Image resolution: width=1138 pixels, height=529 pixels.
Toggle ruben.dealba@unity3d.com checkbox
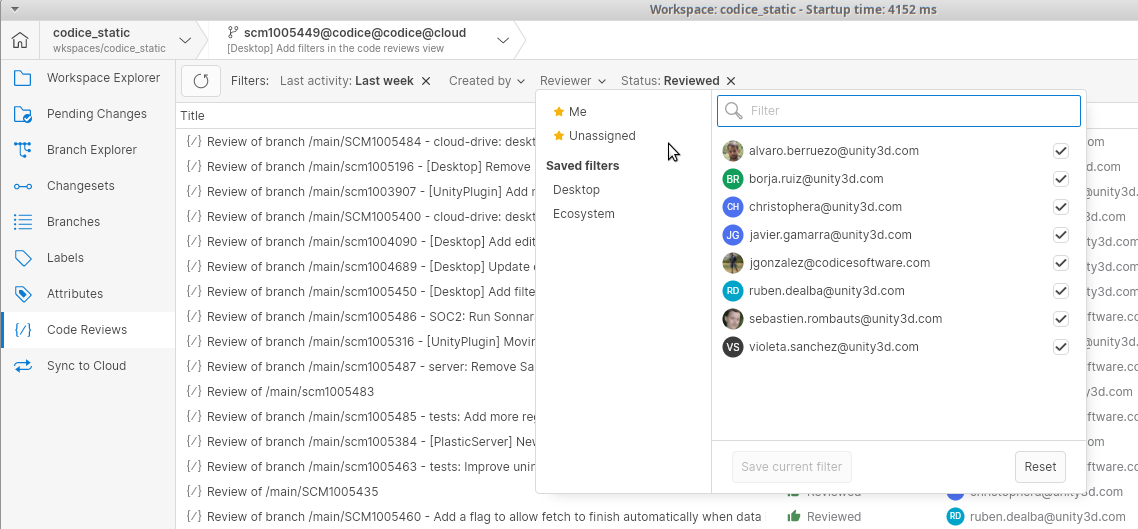pos(1060,291)
